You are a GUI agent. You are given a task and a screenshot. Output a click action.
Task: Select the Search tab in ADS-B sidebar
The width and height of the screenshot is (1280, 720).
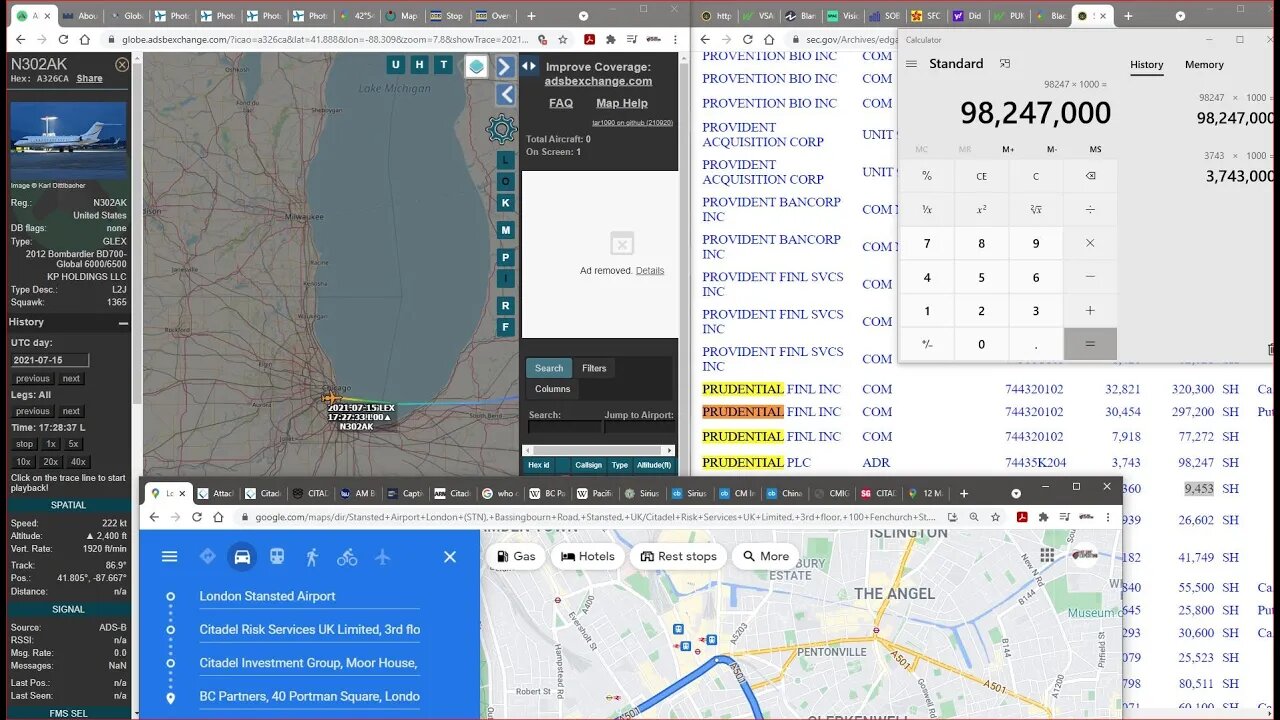point(549,368)
